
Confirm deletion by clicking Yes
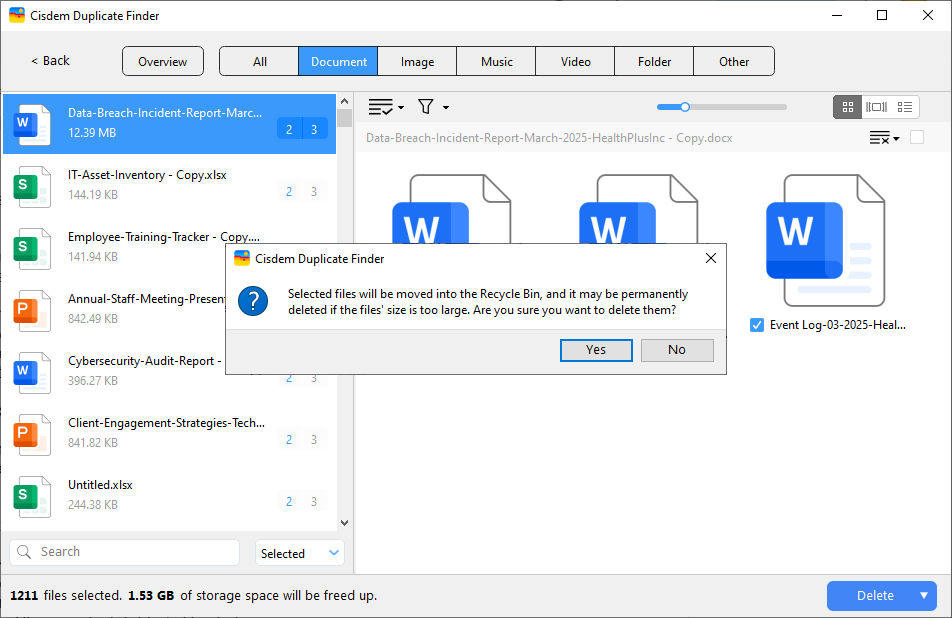(x=596, y=350)
